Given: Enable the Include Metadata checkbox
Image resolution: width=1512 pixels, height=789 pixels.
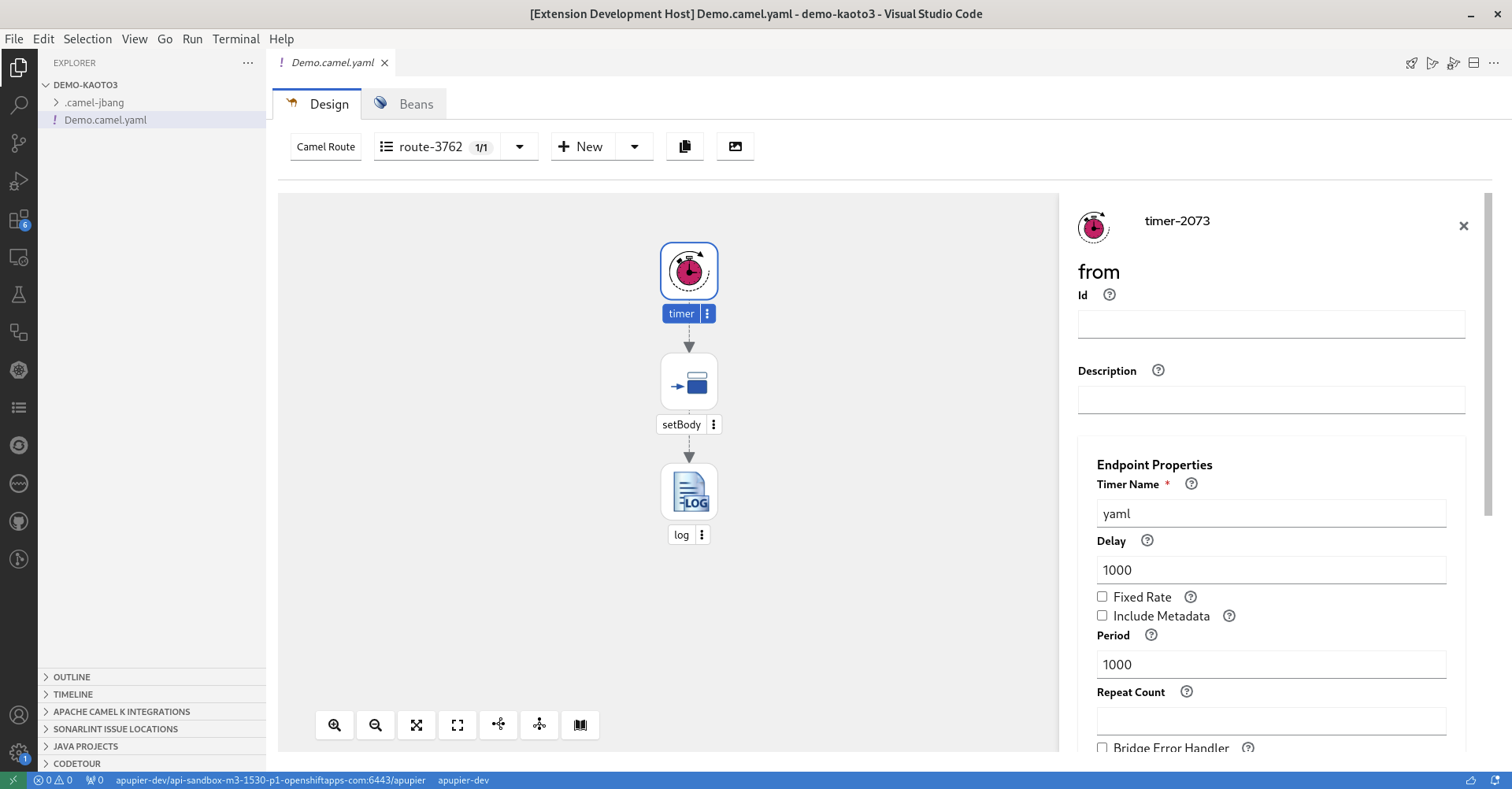Looking at the screenshot, I should (1102, 616).
